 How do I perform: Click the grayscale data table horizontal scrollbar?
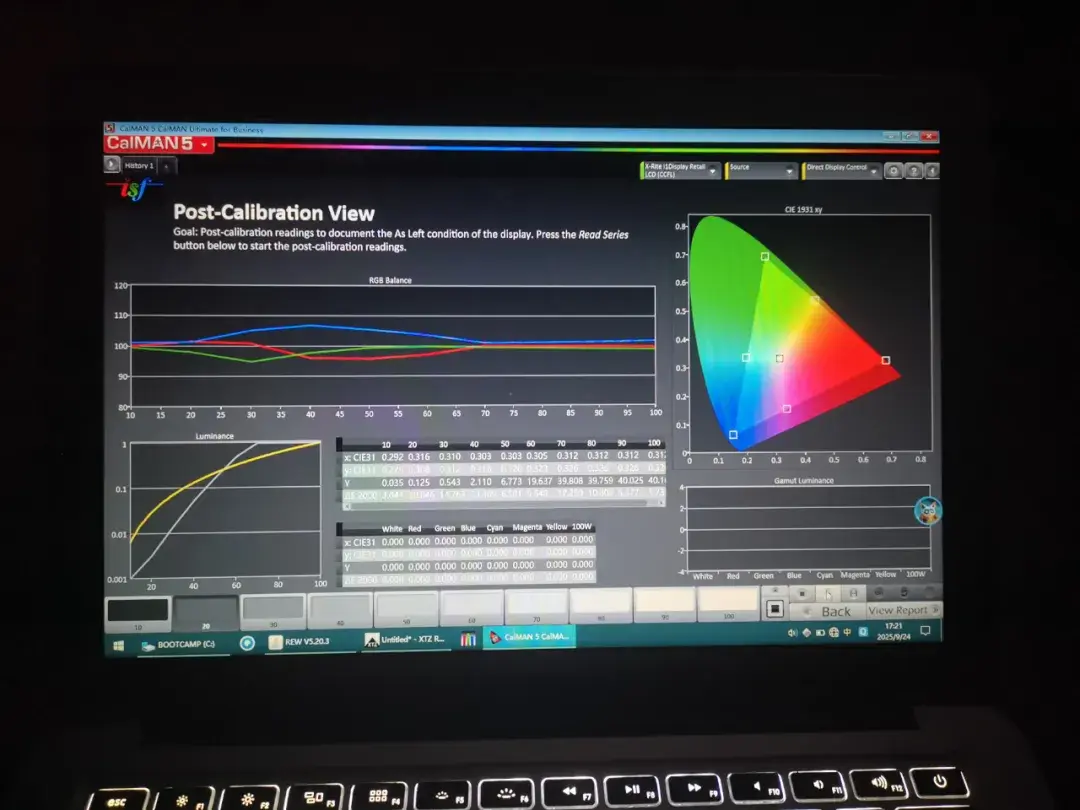click(x=501, y=504)
